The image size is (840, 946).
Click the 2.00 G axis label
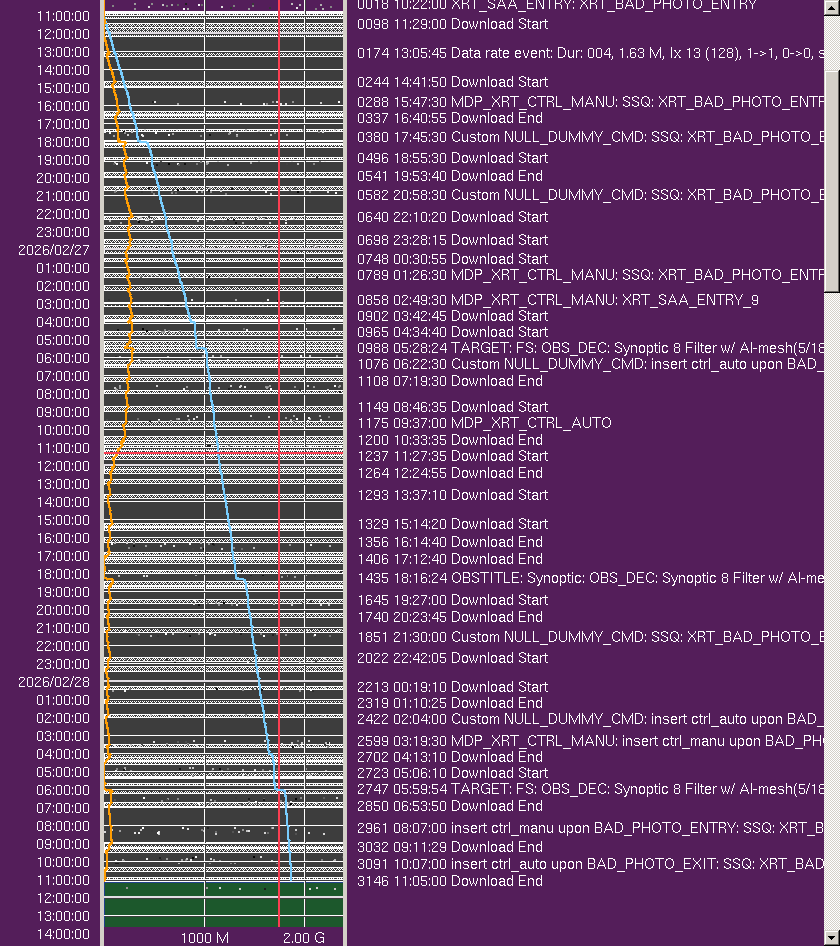point(303,938)
